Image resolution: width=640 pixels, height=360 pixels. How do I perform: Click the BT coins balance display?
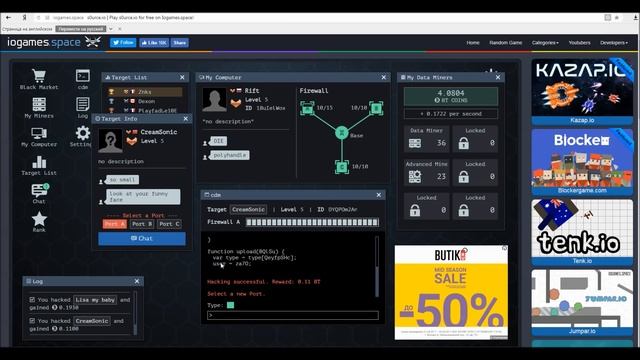(x=451, y=96)
